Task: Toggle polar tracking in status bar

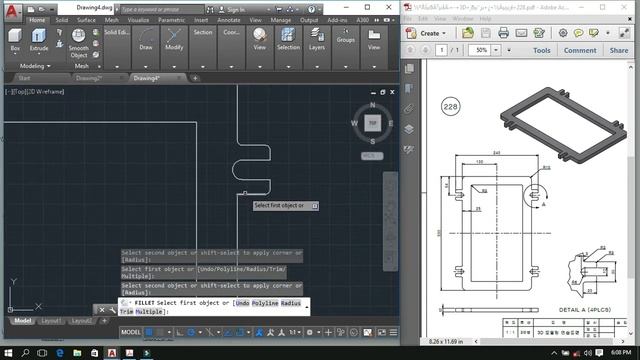Action: 191,333
